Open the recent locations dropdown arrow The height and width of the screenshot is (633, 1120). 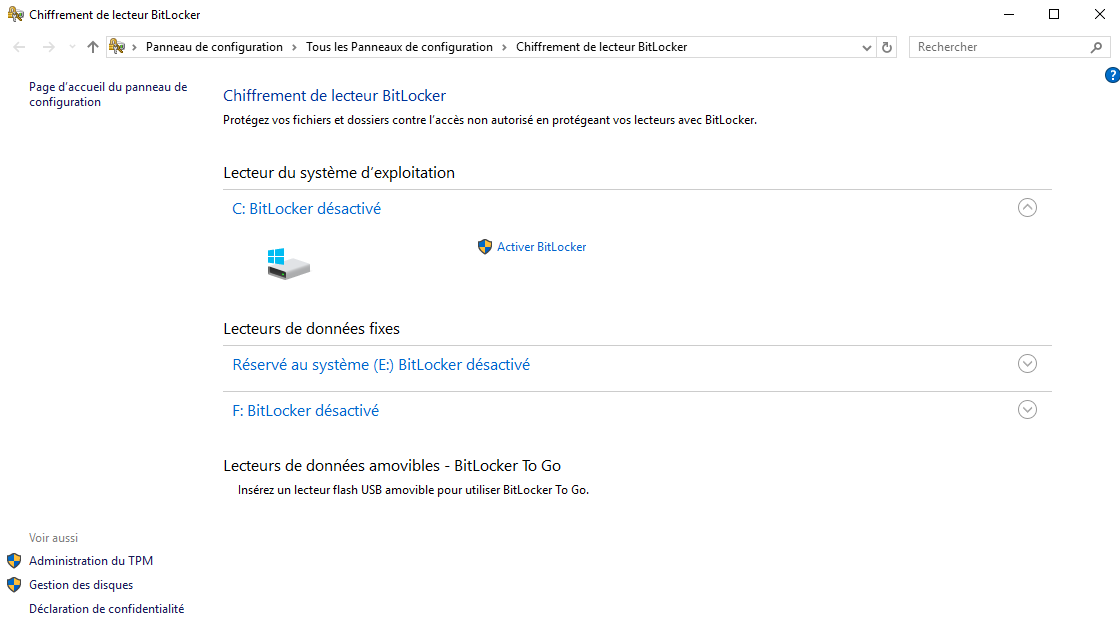pyautogui.click(x=72, y=47)
